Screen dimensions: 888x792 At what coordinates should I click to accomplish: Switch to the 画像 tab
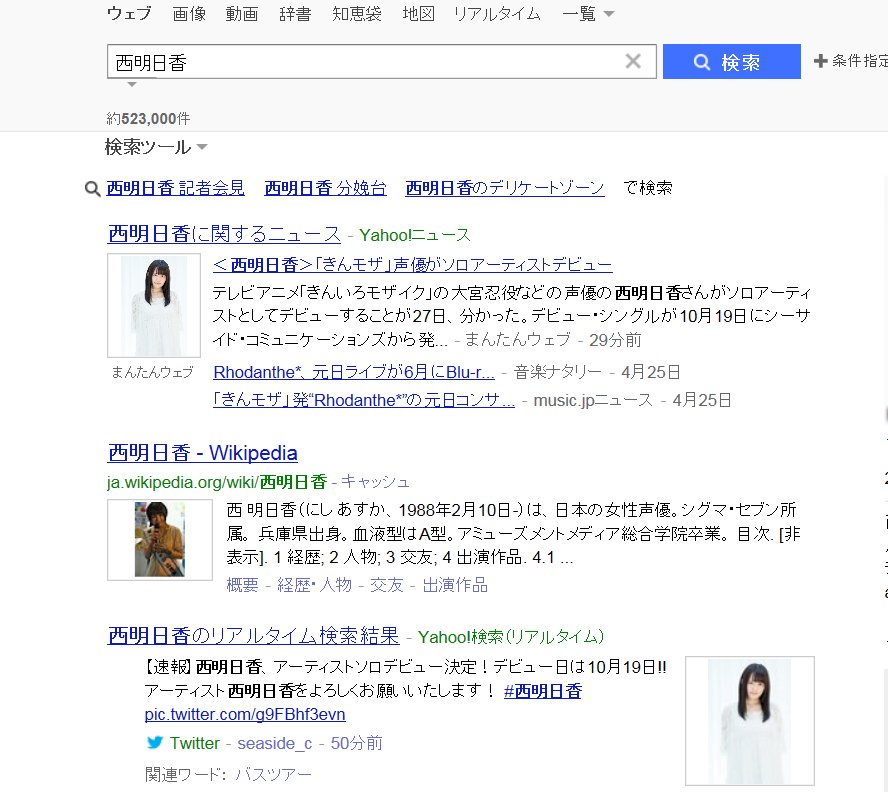[x=189, y=14]
